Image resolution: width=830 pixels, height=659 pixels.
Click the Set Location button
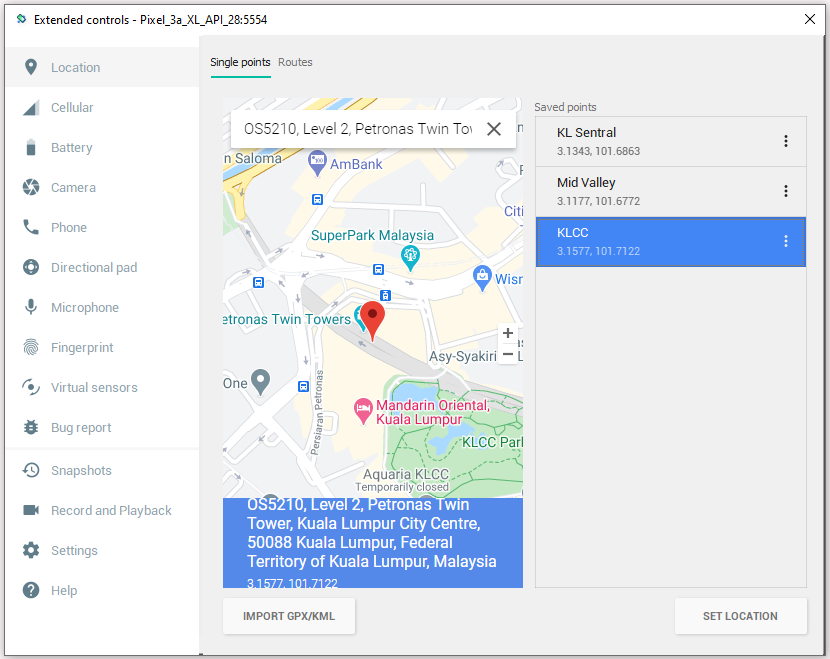pos(740,616)
